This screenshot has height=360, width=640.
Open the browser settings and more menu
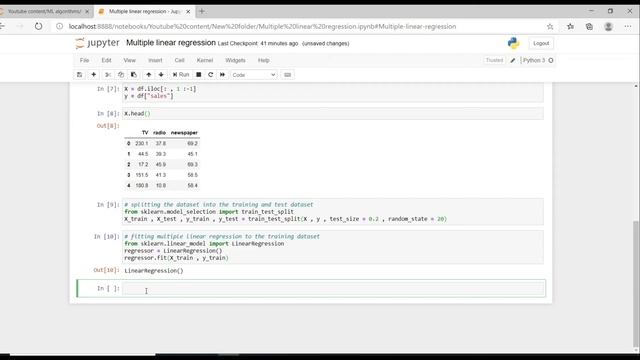628,27
